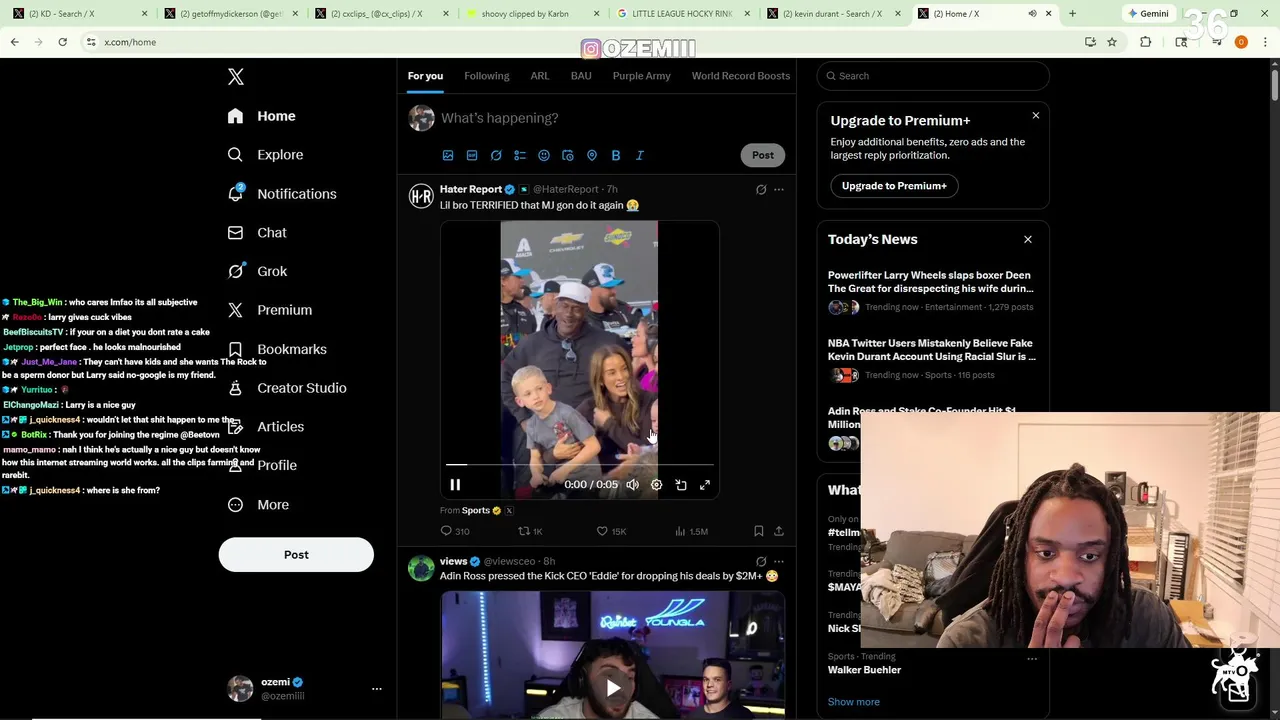Open video settings gear in player
1280x720 pixels.
click(657, 485)
